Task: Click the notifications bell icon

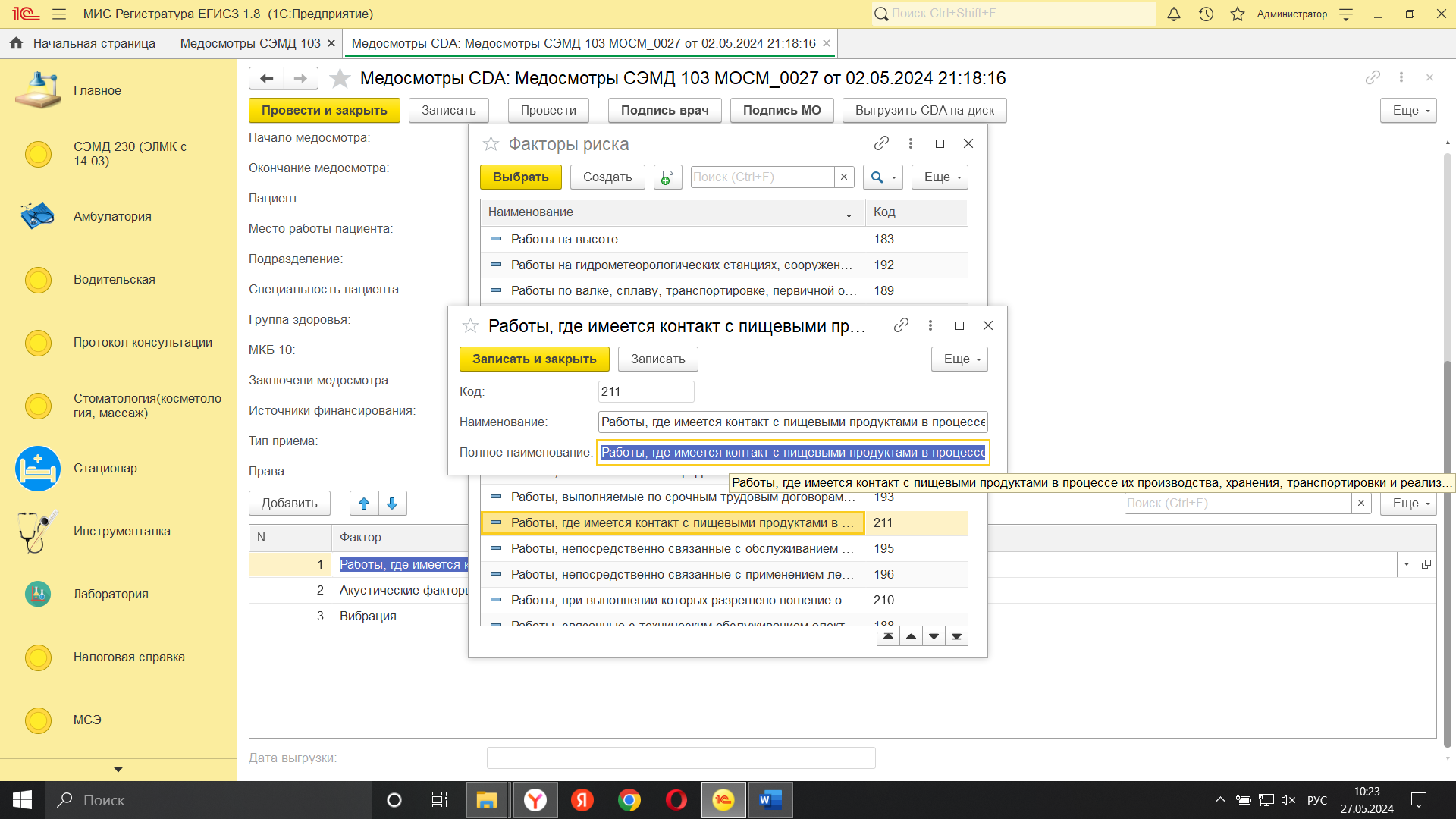Action: [x=1174, y=14]
